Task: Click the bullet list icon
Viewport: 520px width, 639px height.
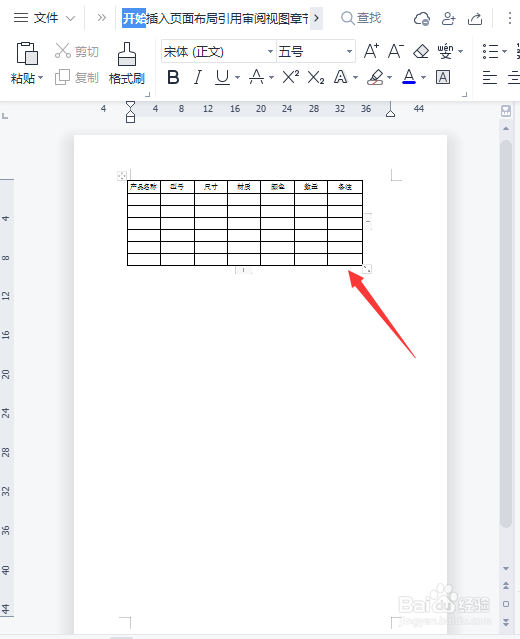Action: [x=490, y=51]
